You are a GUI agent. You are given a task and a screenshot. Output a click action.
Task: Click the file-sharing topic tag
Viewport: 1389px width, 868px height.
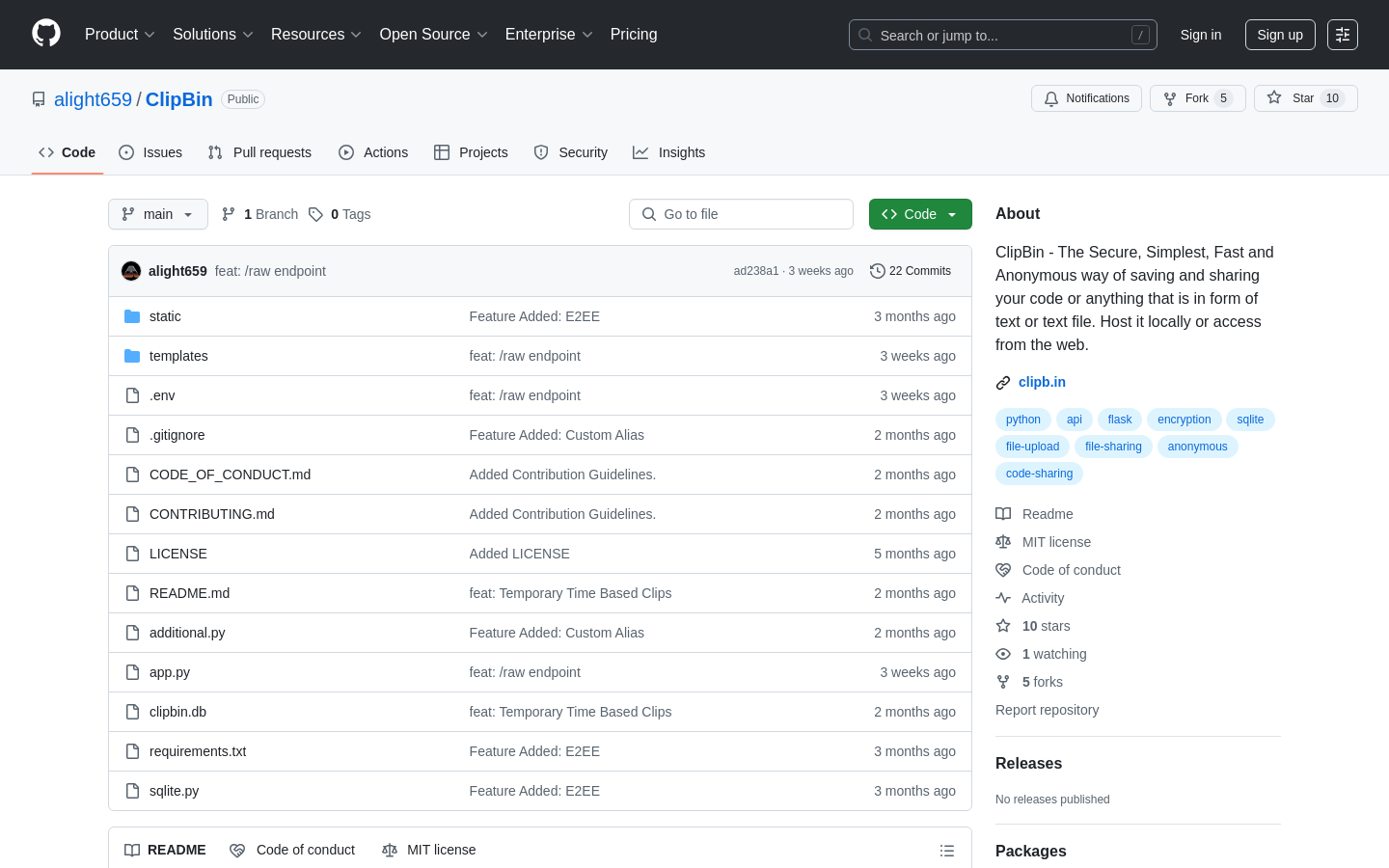point(1113,447)
